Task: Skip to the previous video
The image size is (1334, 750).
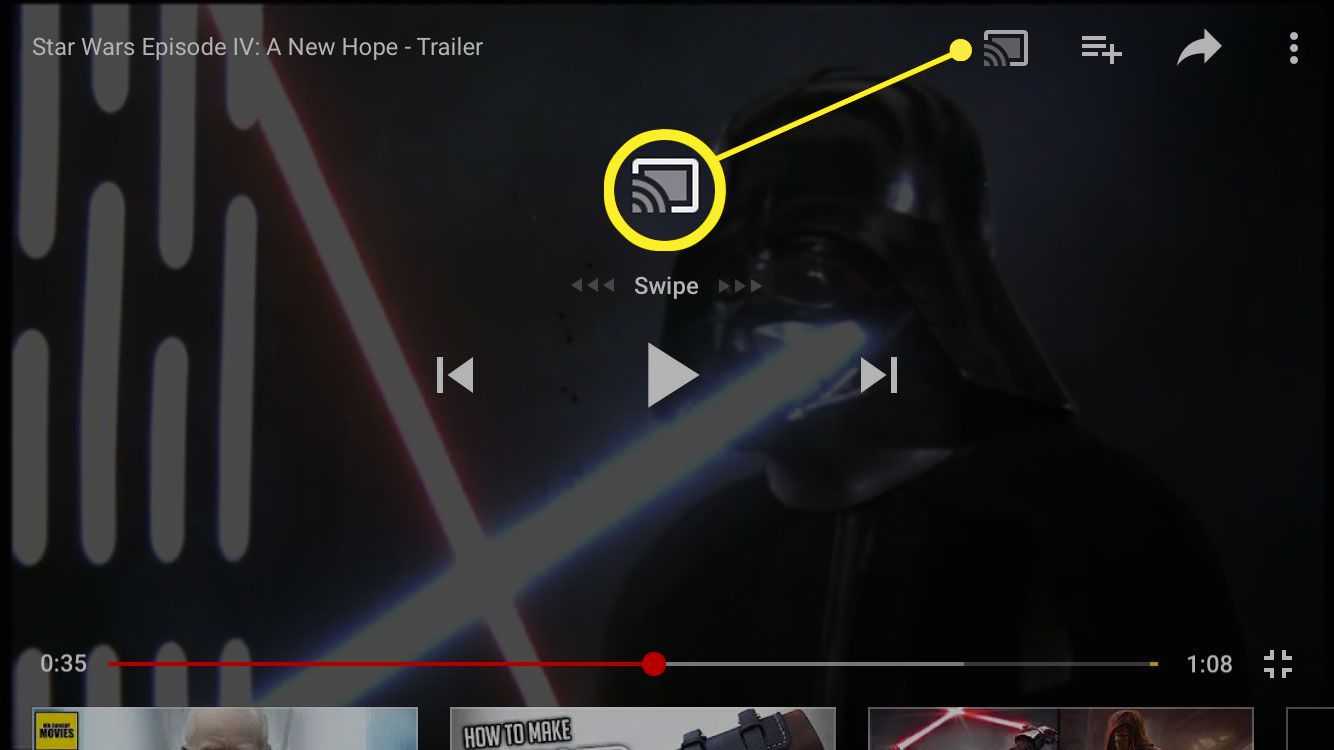Action: click(x=455, y=375)
